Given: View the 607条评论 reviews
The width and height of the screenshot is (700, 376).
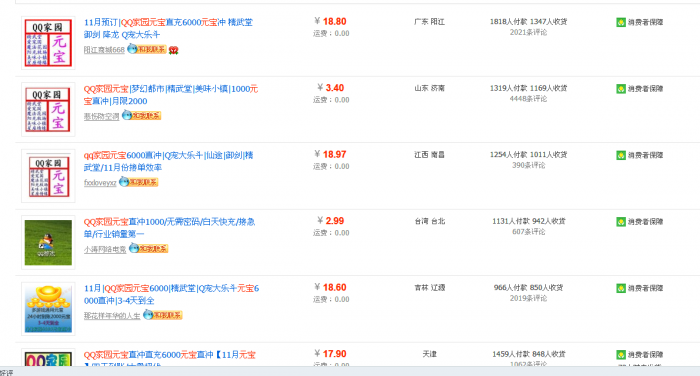Looking at the screenshot, I should [x=529, y=232].
